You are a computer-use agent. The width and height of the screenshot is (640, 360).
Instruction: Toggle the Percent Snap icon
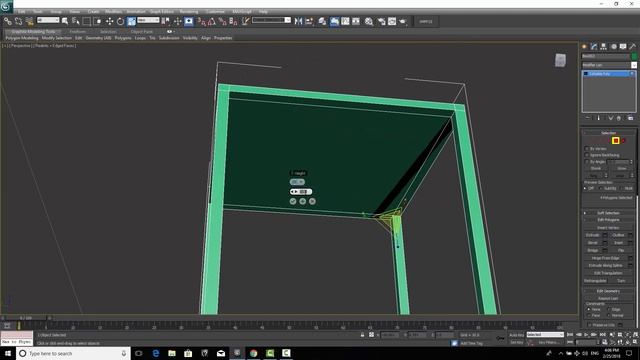tap(222, 21)
